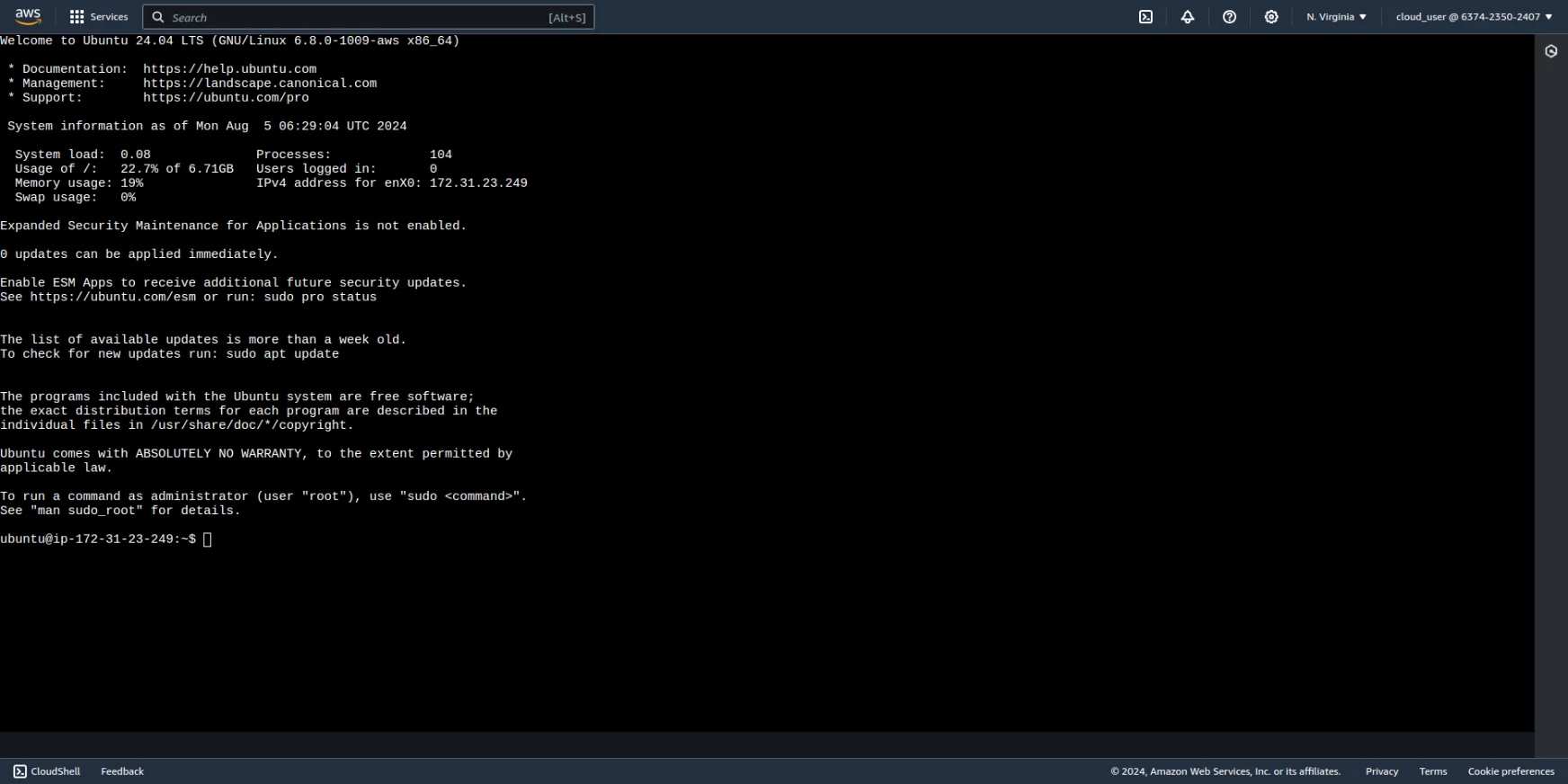Open the help question mark menu

click(1229, 17)
